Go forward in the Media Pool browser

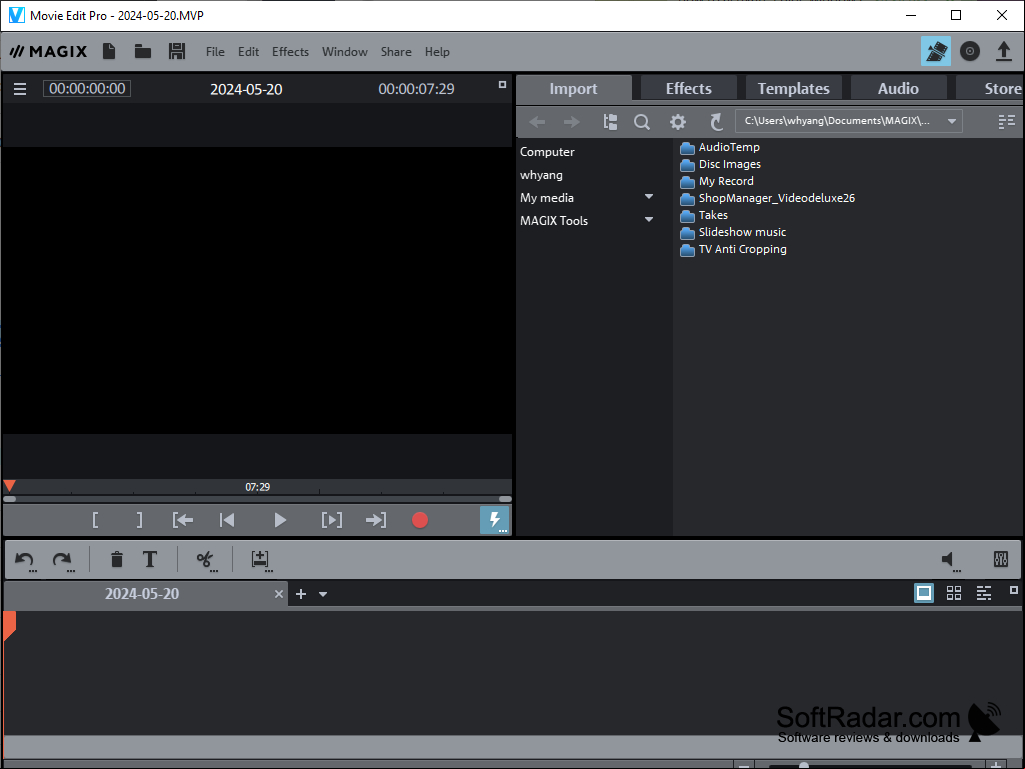571,122
